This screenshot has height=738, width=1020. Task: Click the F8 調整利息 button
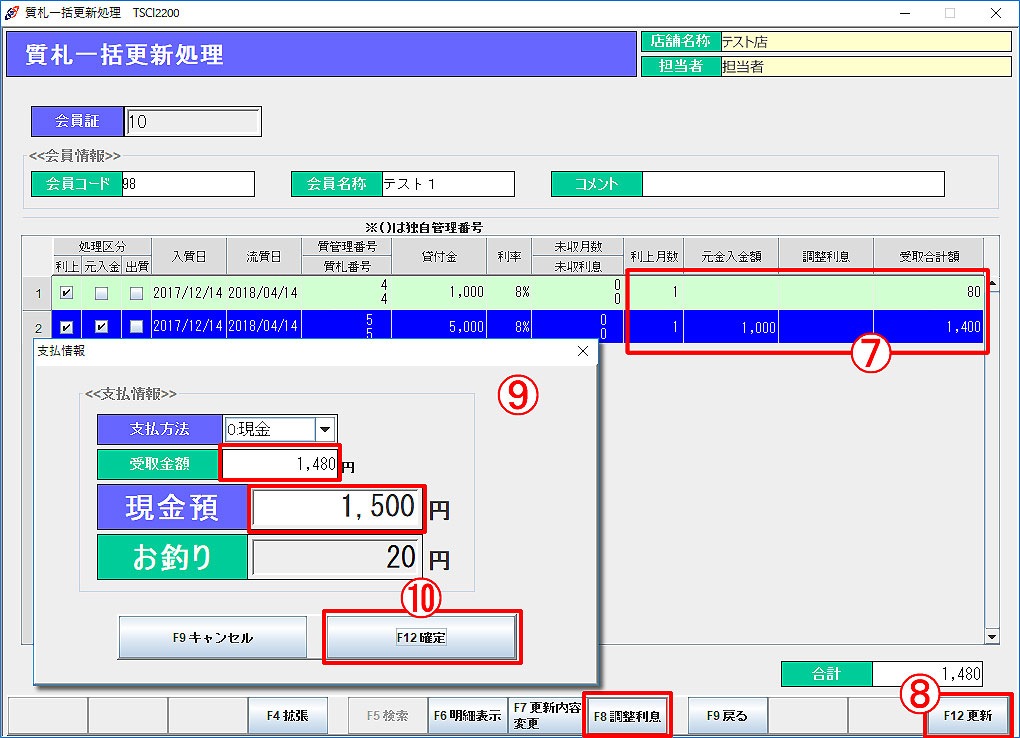(x=626, y=716)
